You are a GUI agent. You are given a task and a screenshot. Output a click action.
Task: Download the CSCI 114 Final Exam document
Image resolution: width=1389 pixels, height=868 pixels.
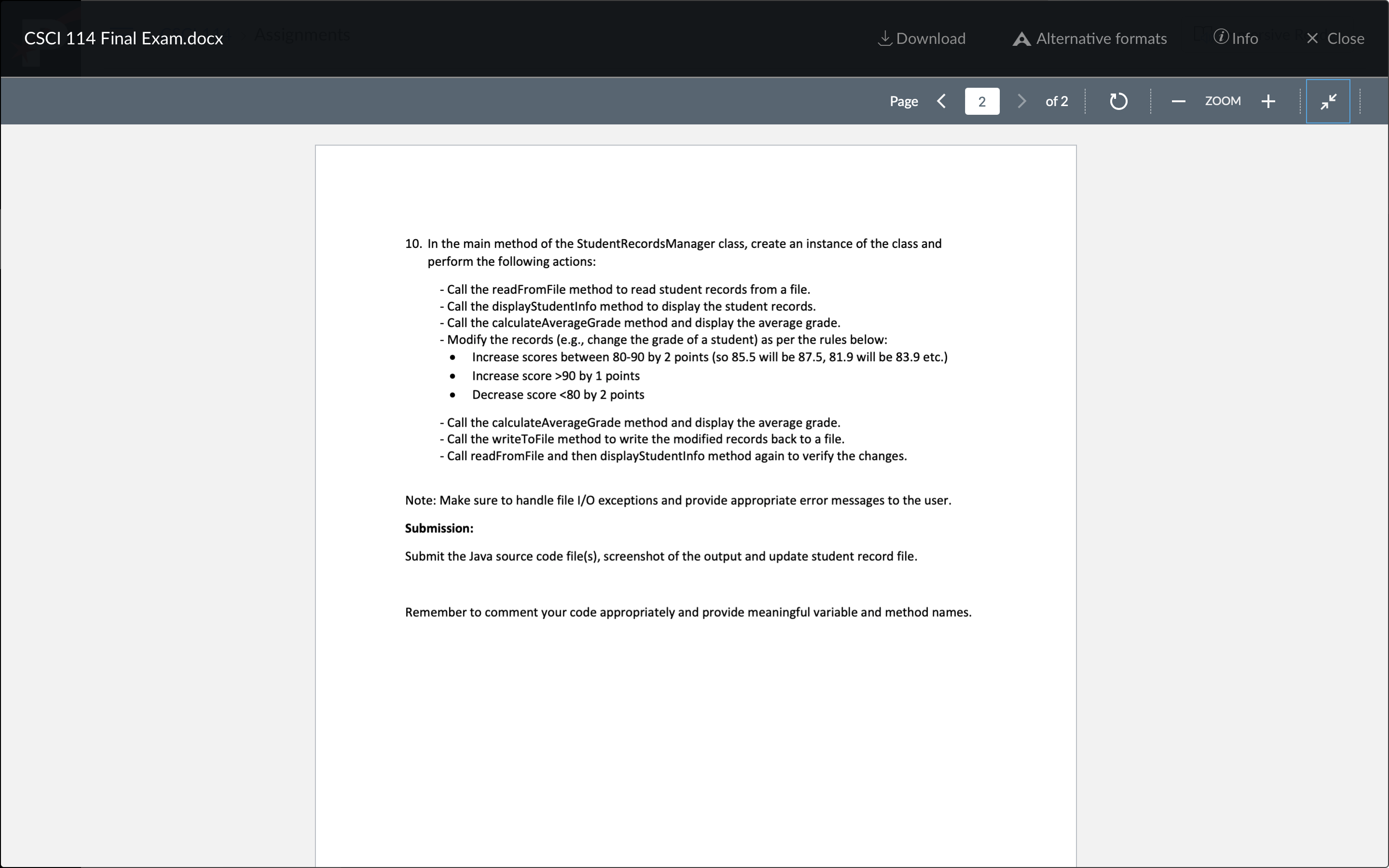click(921, 38)
